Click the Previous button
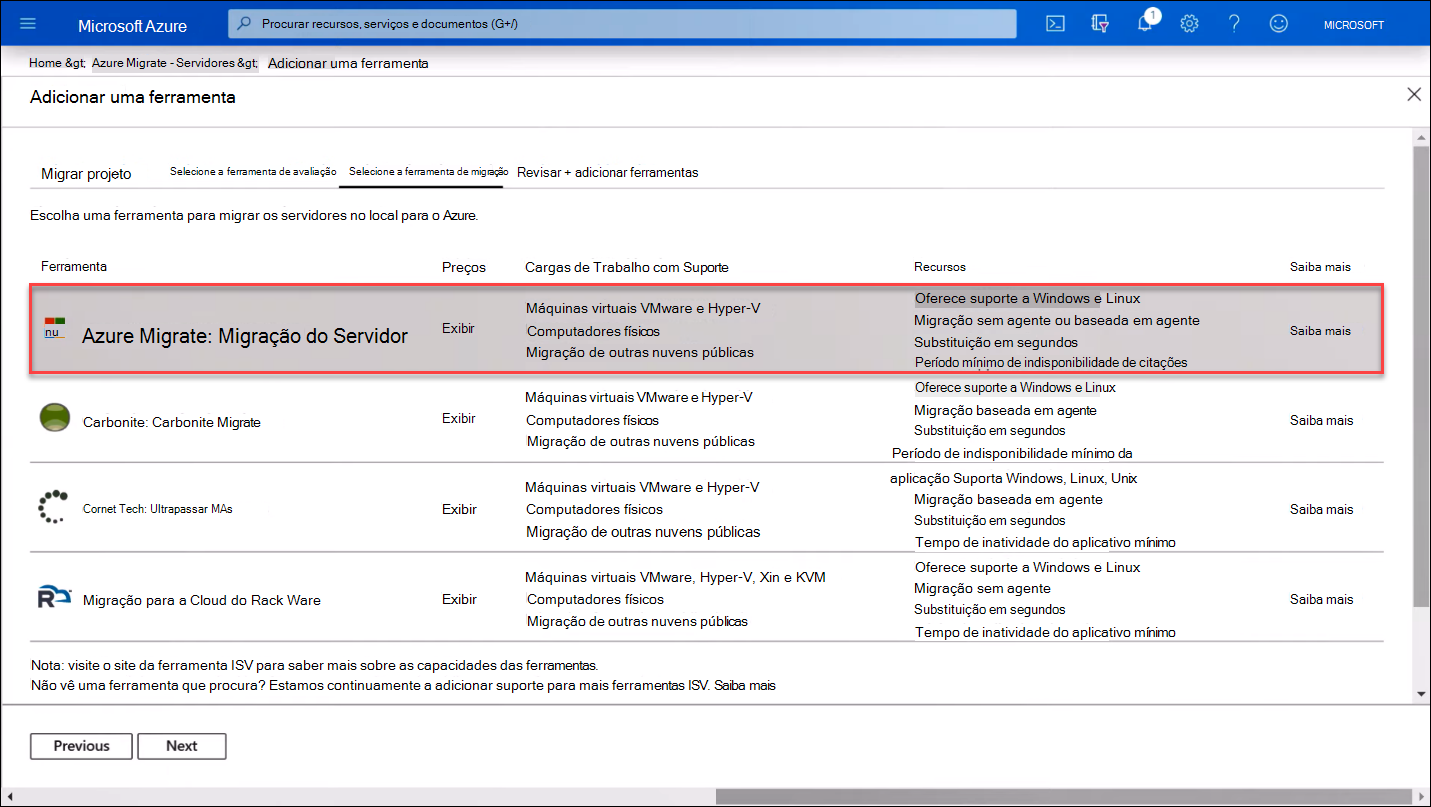Viewport: 1431px width, 807px height. click(x=82, y=746)
